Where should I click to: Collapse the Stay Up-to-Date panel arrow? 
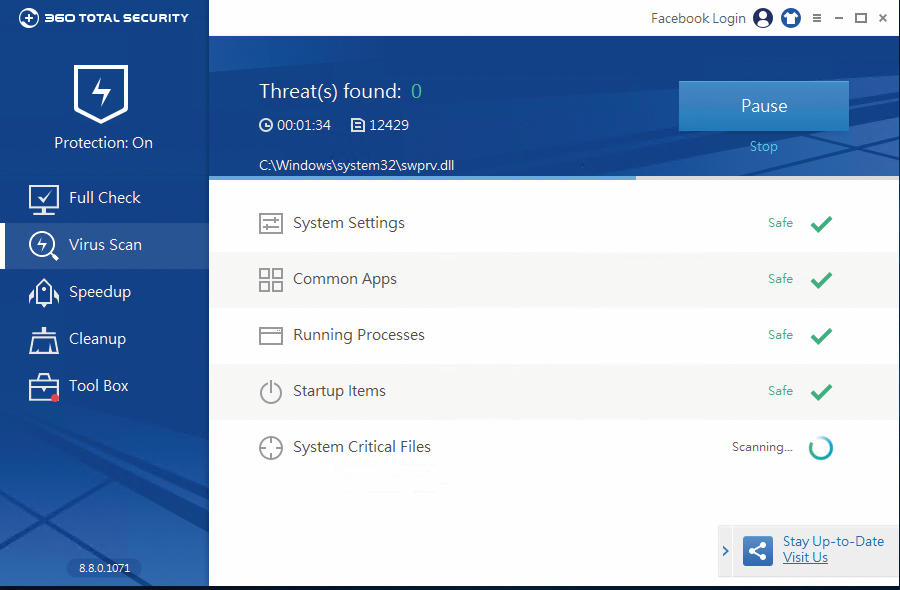726,551
